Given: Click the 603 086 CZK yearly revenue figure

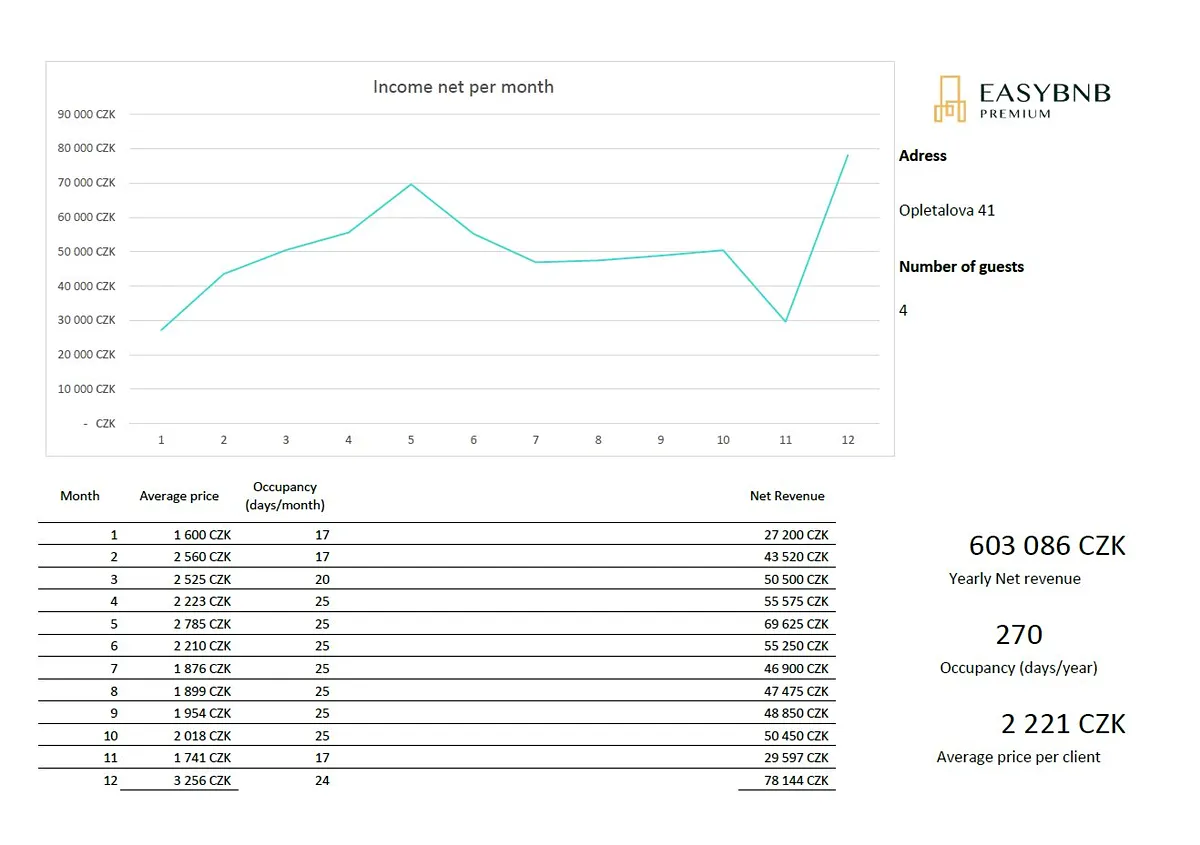Looking at the screenshot, I should [1047, 546].
